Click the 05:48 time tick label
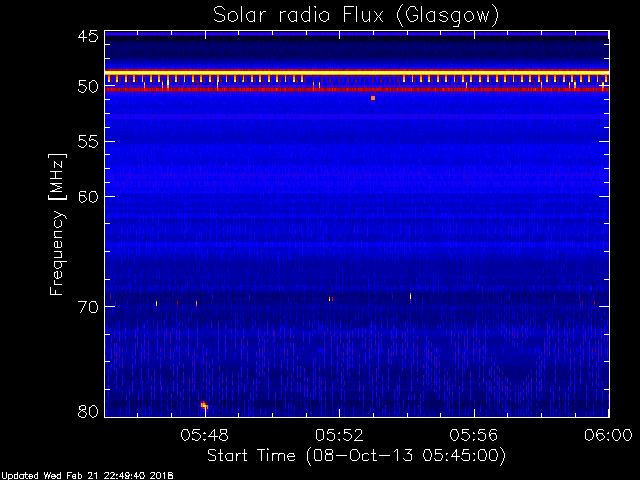This screenshot has width=640, height=480. click(x=204, y=435)
